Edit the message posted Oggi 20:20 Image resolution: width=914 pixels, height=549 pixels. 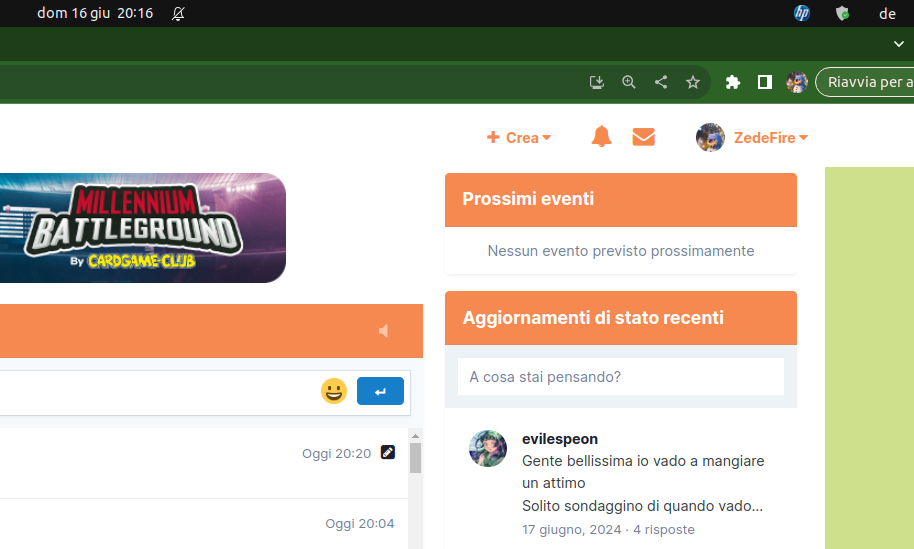(x=388, y=452)
